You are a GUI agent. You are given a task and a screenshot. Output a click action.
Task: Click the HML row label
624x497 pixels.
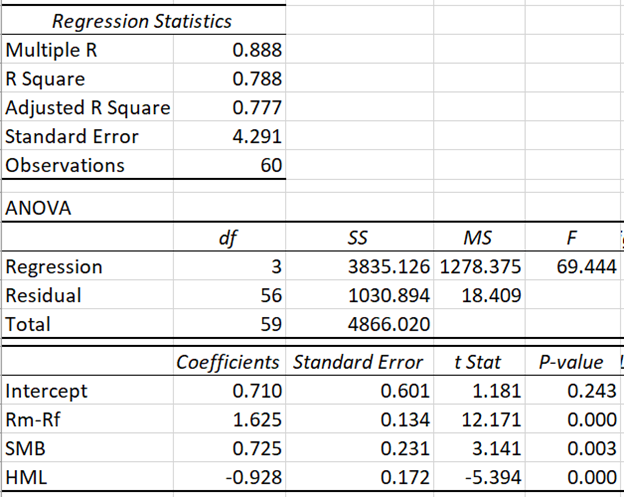[26, 477]
